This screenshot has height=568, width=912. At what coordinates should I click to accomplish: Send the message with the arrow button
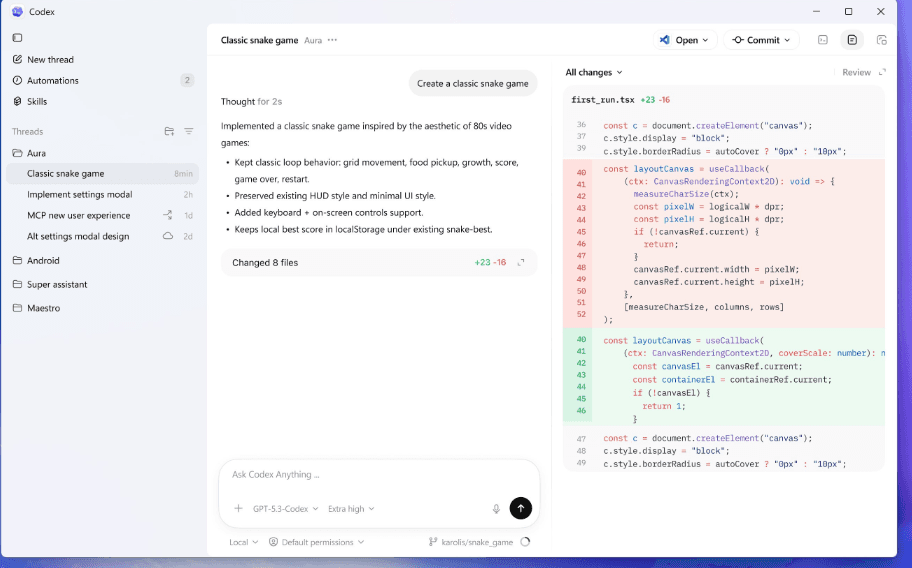click(521, 508)
